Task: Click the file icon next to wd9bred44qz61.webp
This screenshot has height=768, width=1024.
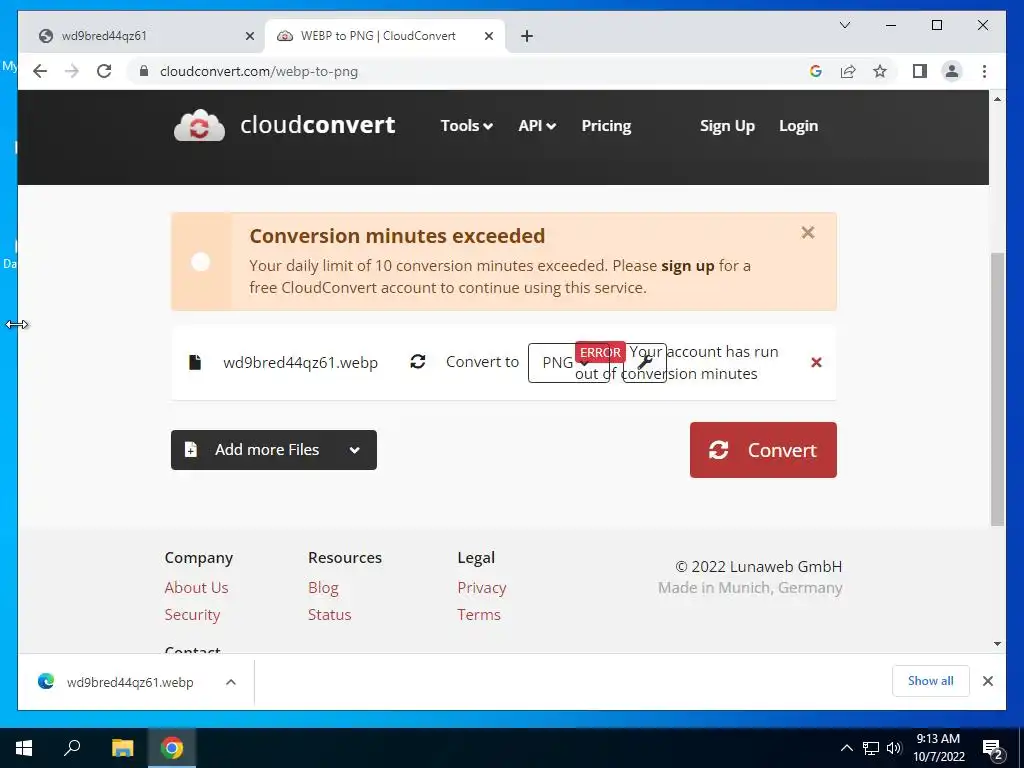Action: [x=195, y=362]
